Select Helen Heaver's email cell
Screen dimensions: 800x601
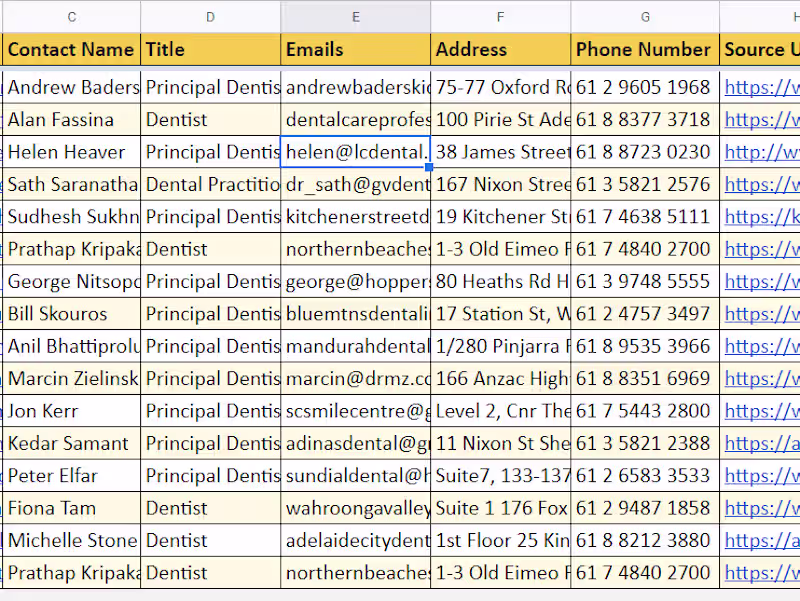355,152
